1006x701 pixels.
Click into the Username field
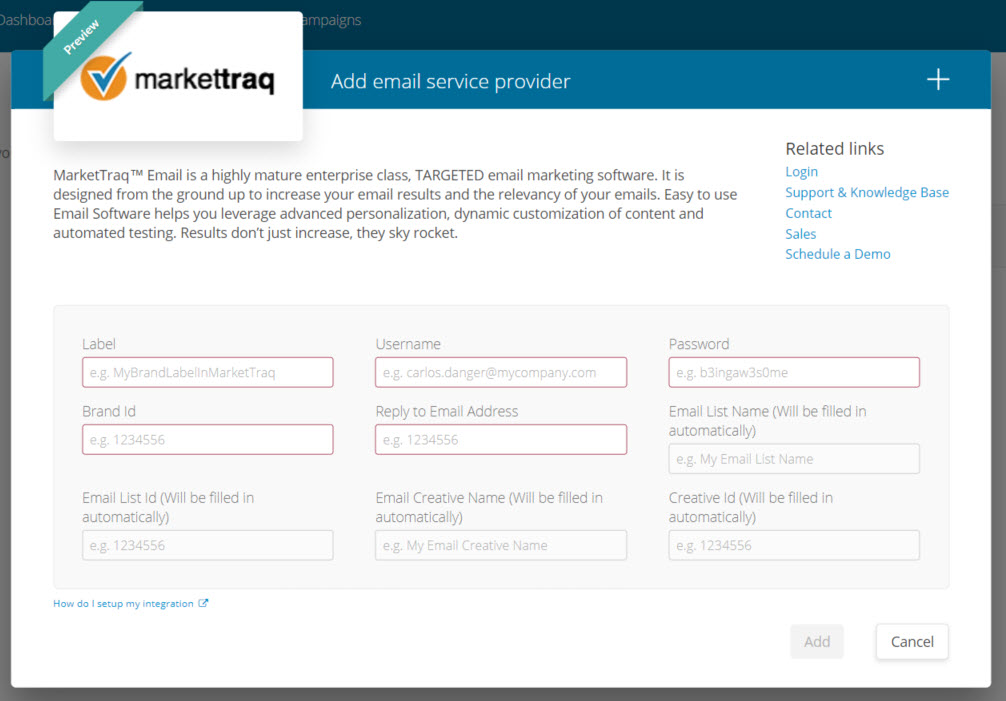[x=501, y=372]
